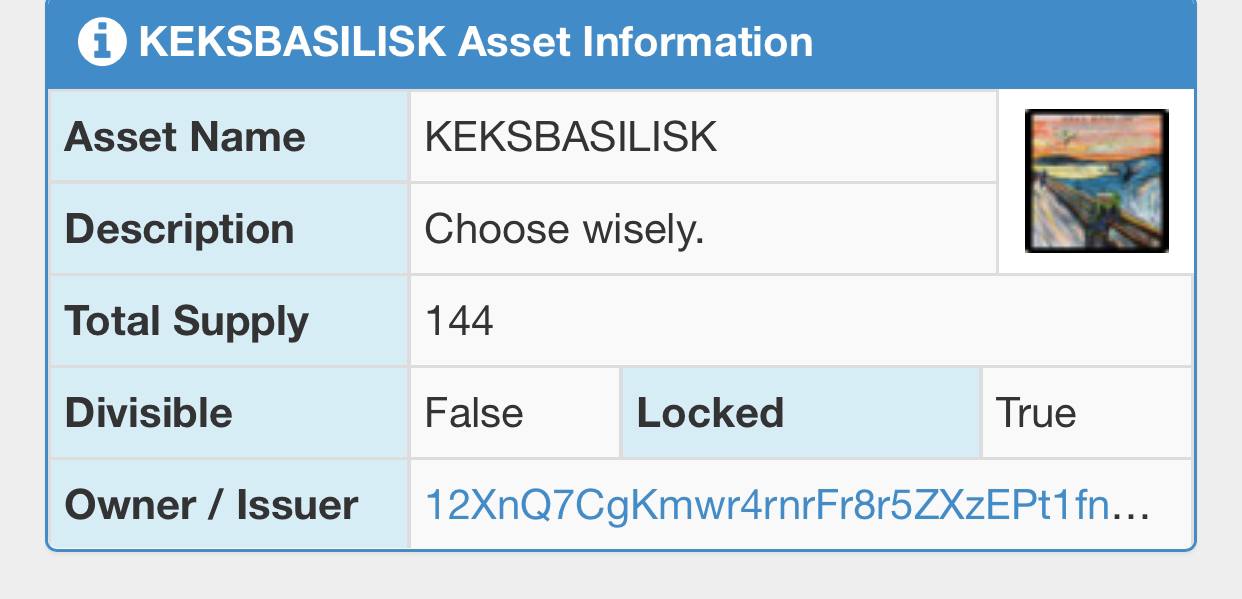Click the white cell around the thumbnail
This screenshot has height=599, width=1242.
point(1097,182)
